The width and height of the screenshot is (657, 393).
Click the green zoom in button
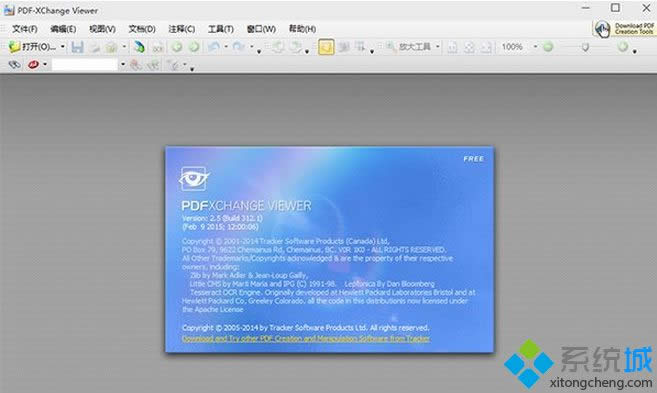click(623, 47)
